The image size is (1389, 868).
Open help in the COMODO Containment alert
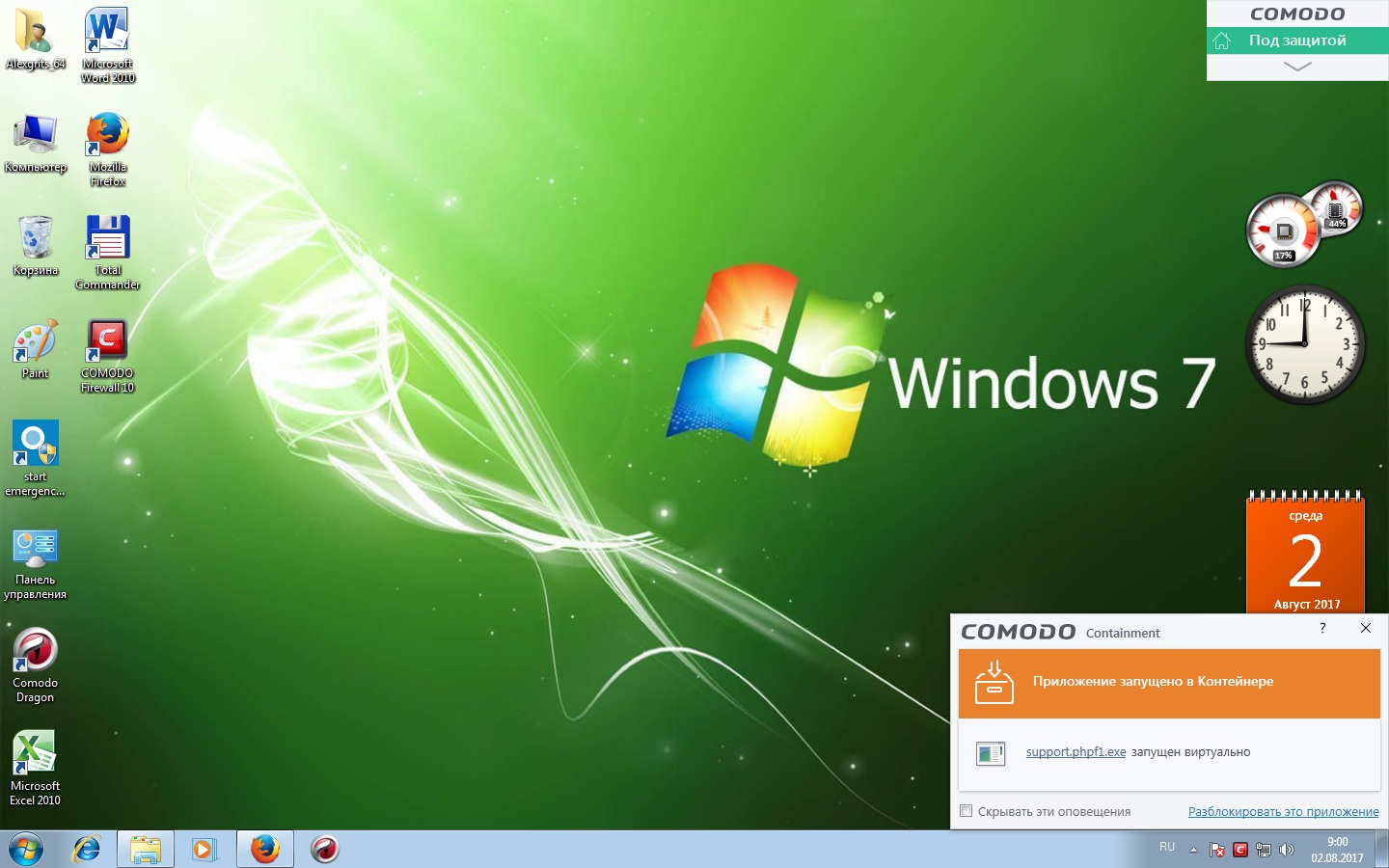point(1322,628)
